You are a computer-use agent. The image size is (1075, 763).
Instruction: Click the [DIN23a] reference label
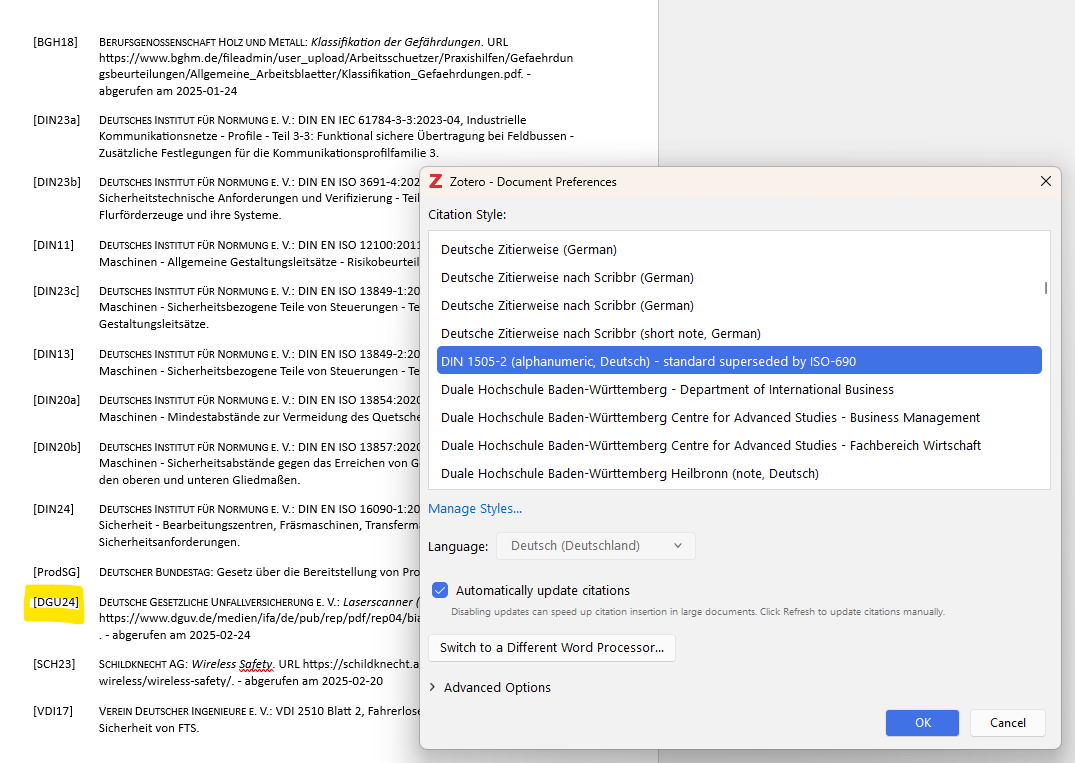pyautogui.click(x=56, y=120)
